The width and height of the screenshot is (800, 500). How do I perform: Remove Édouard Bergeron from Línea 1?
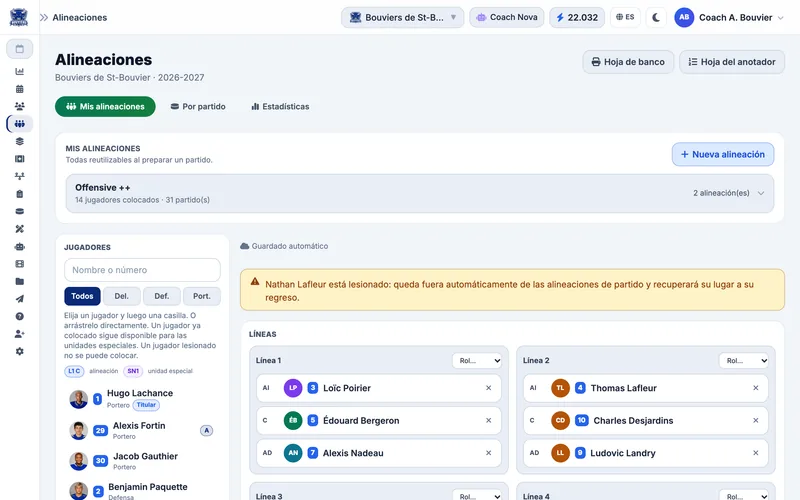pos(488,420)
